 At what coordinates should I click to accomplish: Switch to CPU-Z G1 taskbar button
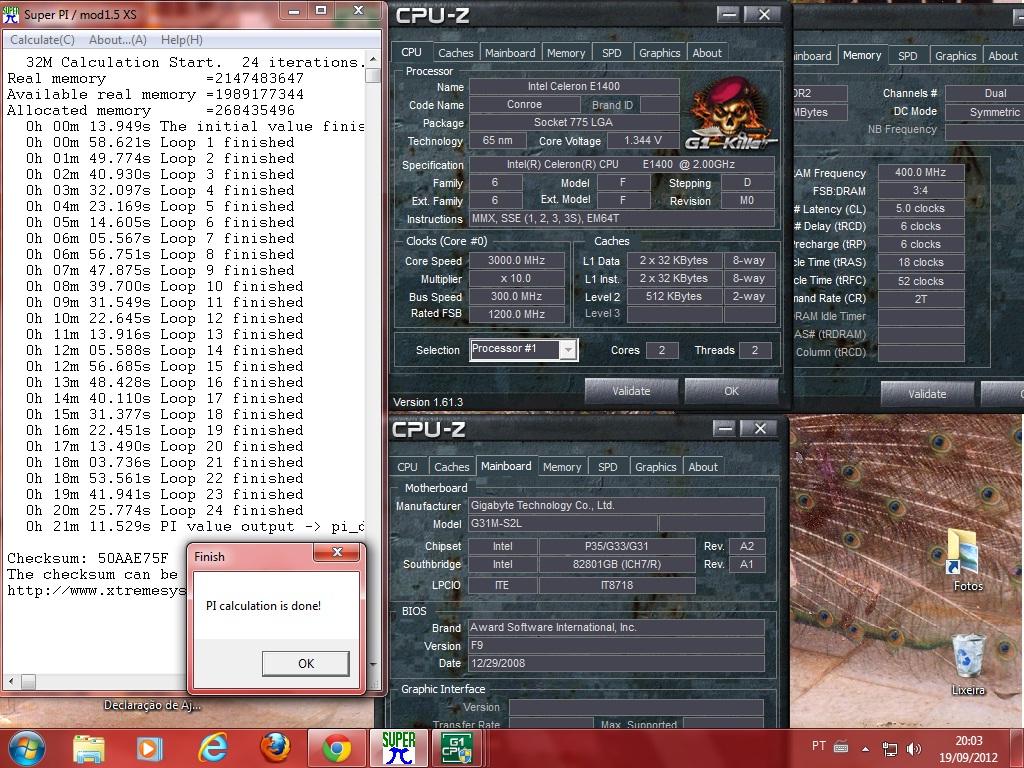456,748
